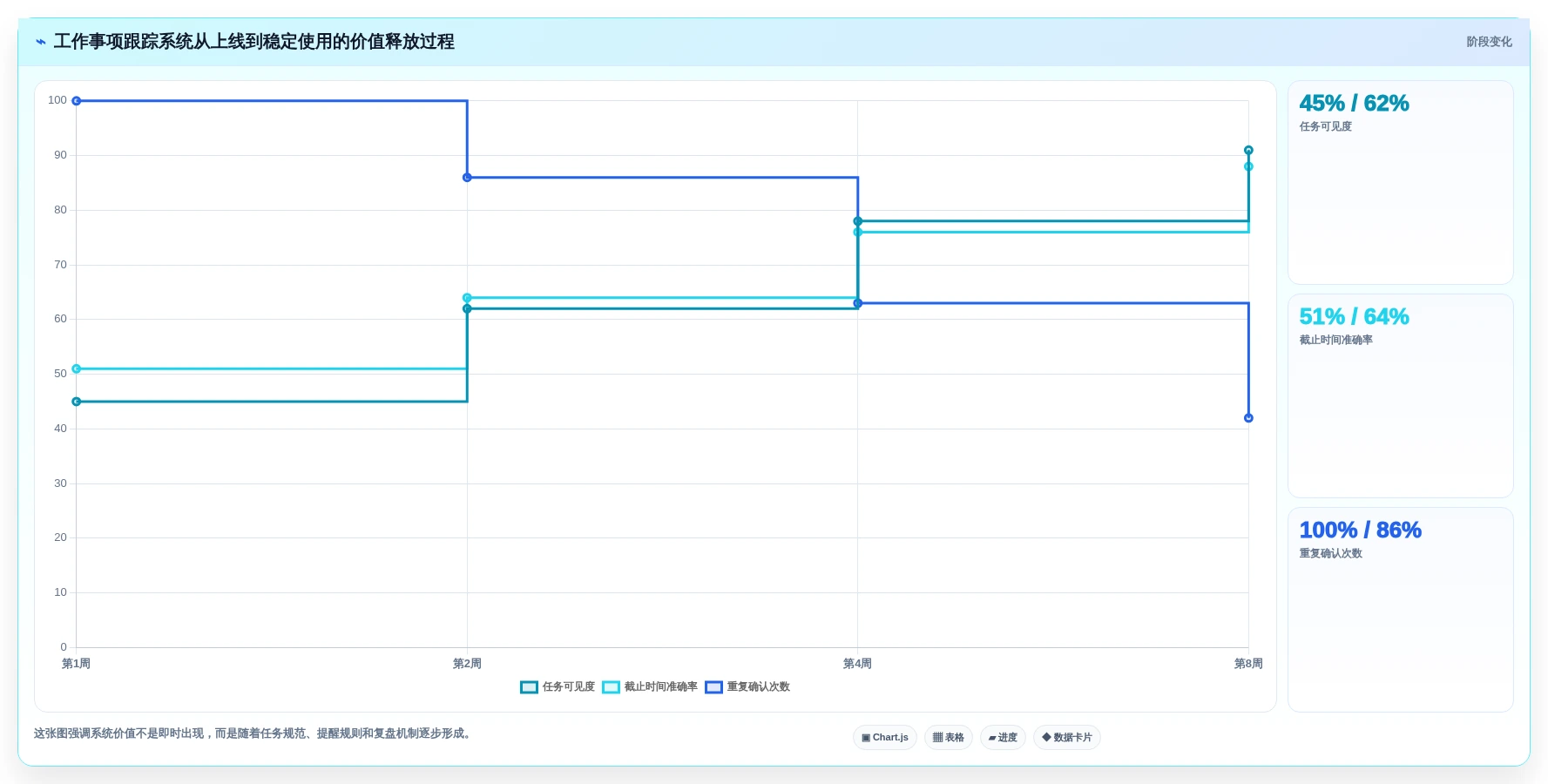Click the 数据卡片 tag
Screen dimensions: 1548x784
[1067, 738]
